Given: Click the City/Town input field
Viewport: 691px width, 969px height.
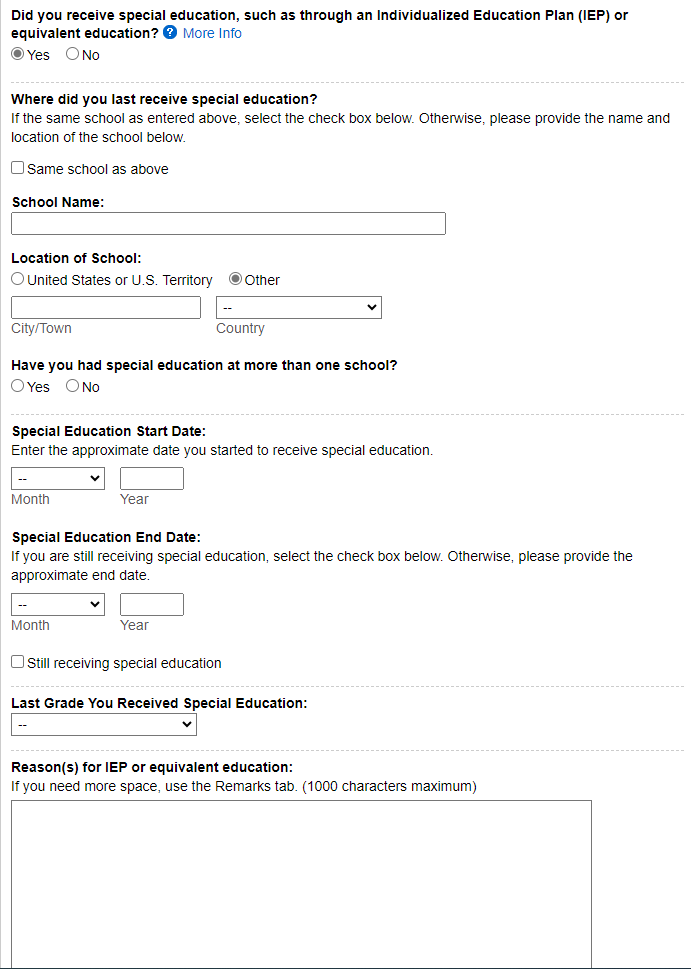Looking at the screenshot, I should [106, 308].
